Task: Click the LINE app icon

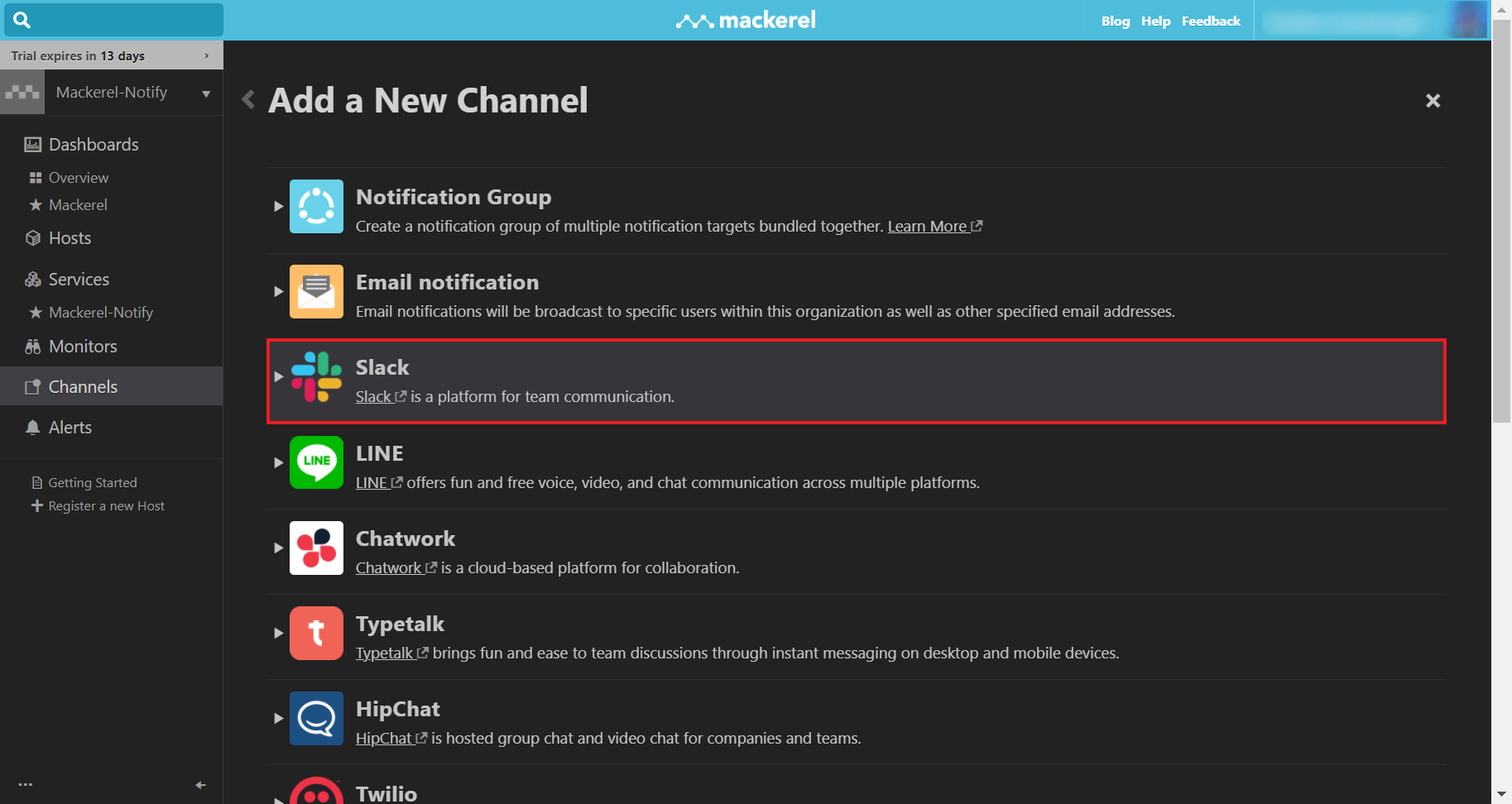Action: pyautogui.click(x=316, y=463)
